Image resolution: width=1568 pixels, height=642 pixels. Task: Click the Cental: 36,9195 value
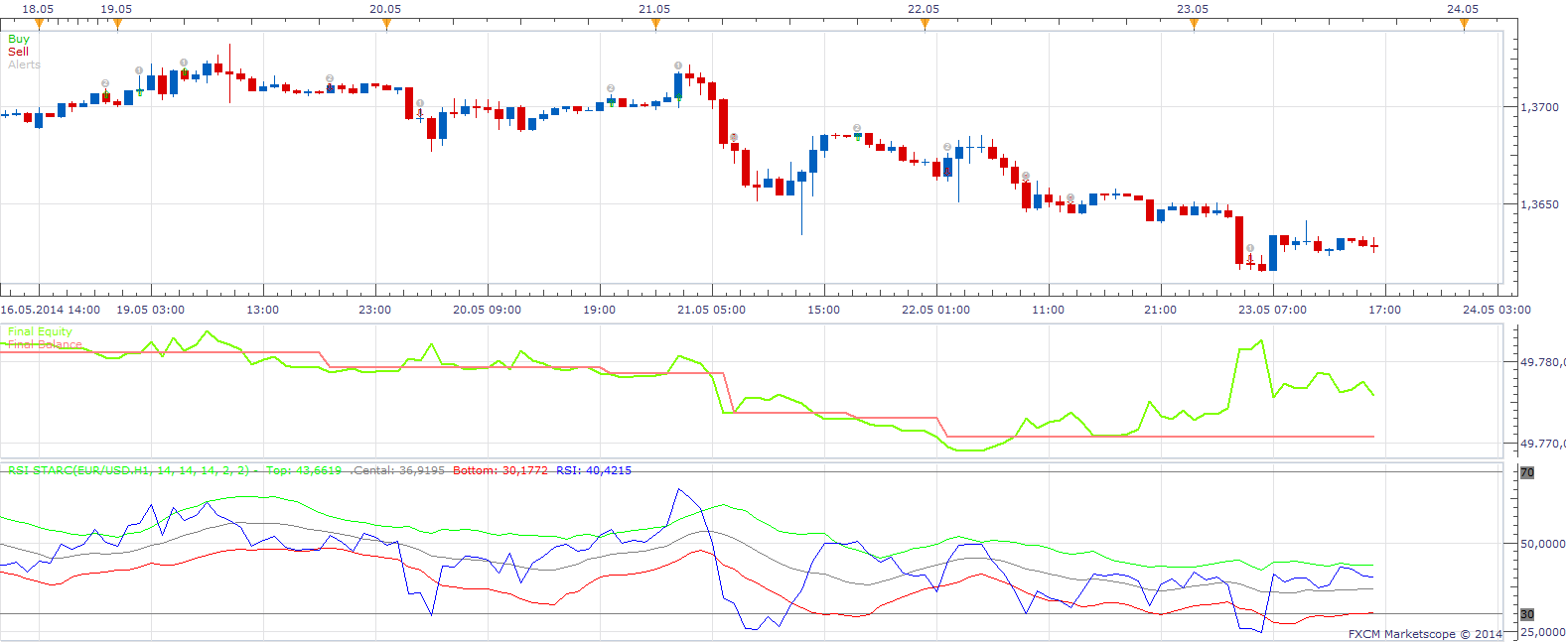398,470
